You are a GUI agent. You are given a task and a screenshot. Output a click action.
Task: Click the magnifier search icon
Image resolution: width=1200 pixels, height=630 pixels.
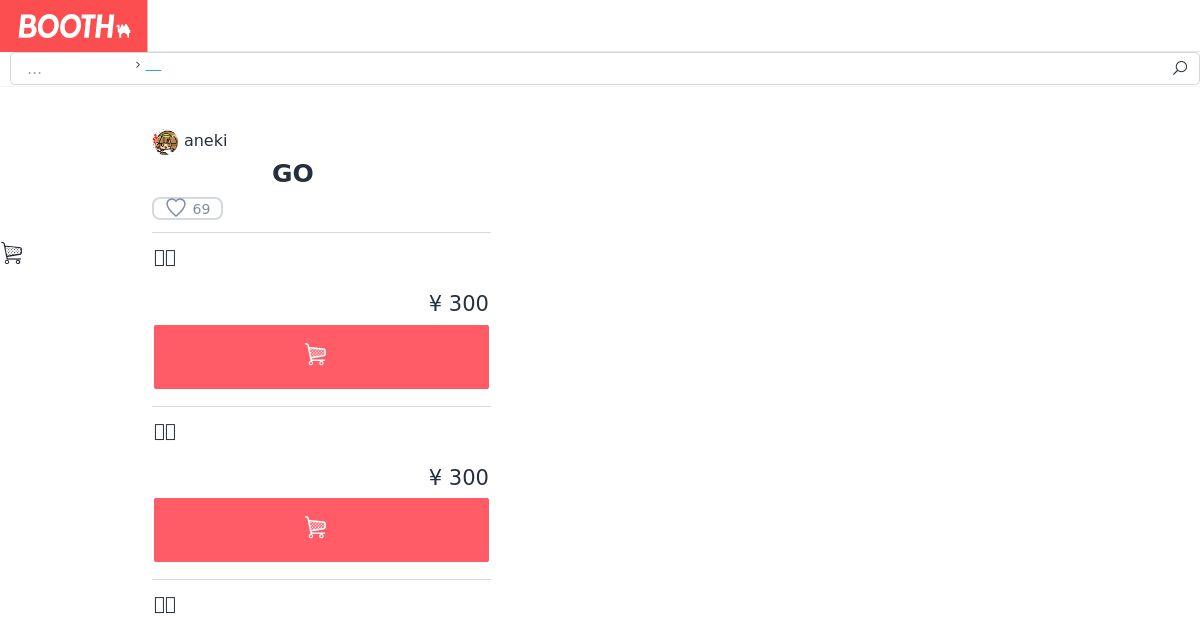[x=1180, y=68]
